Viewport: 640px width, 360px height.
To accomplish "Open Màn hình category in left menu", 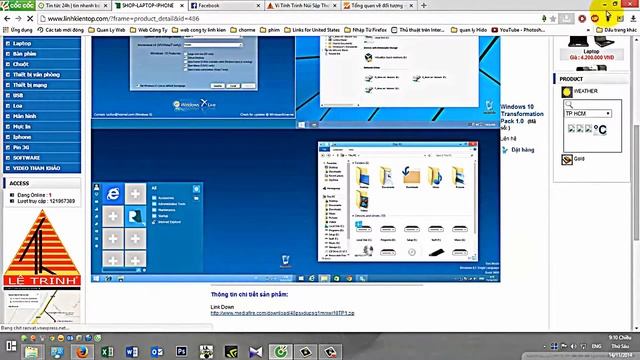I will click(x=42, y=116).
